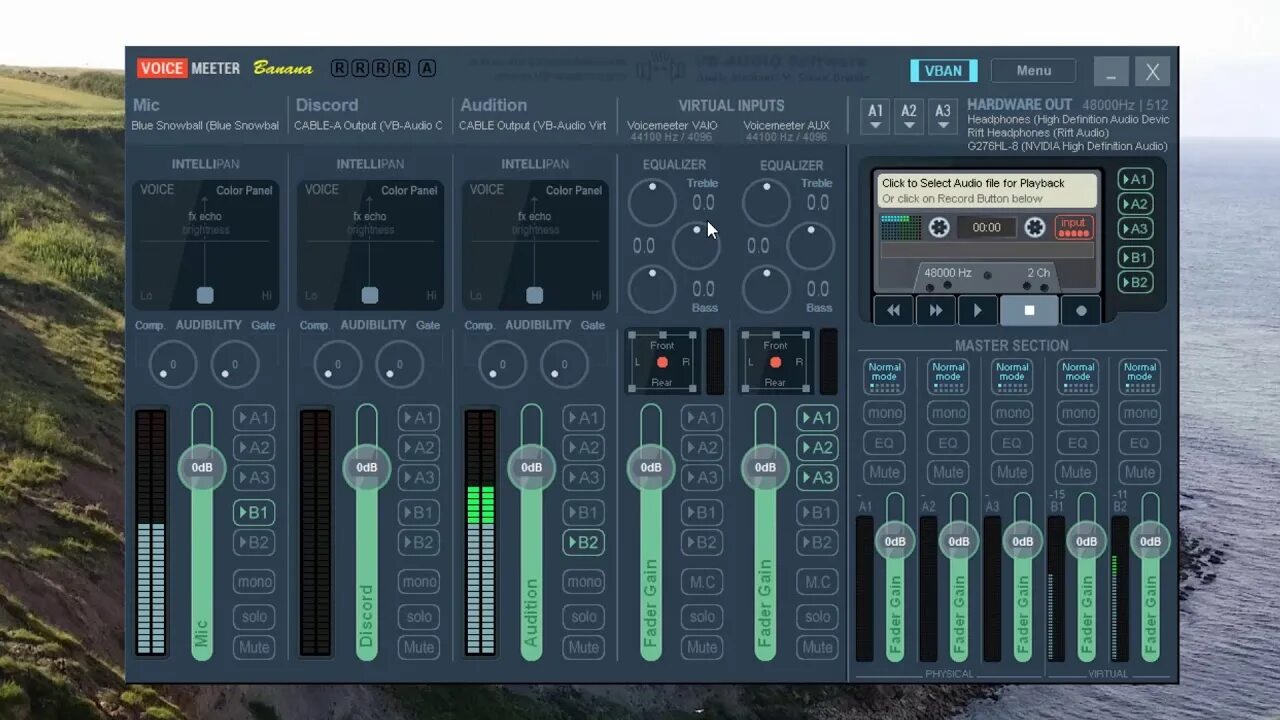Toggle recorder output to A1
The height and width of the screenshot is (720, 1280).
[1135, 179]
